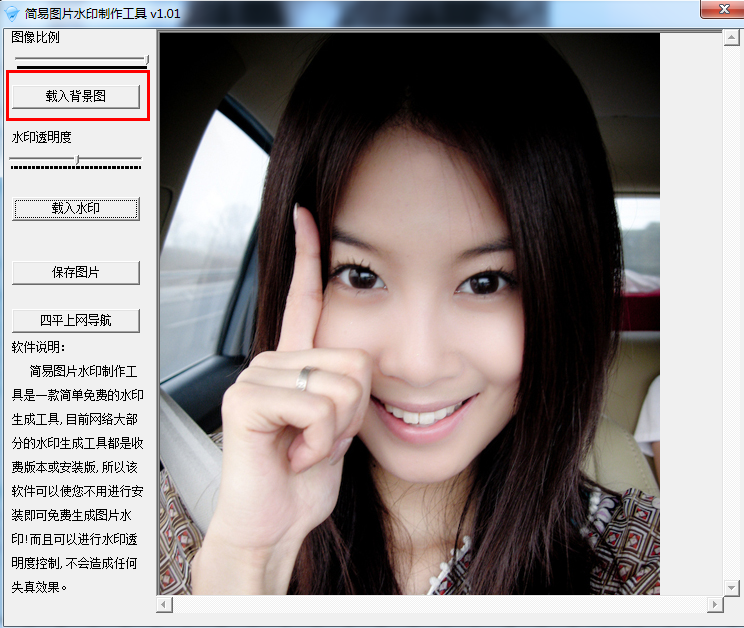
Task: Click description line 生成工具, 目前网络大部
Action: (x=75, y=419)
